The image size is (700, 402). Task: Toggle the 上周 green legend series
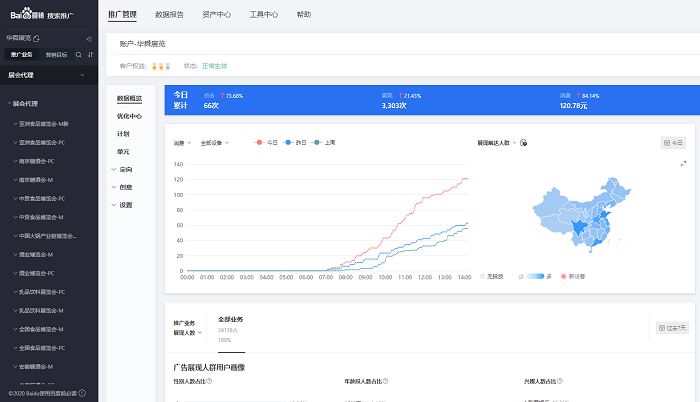coord(324,142)
